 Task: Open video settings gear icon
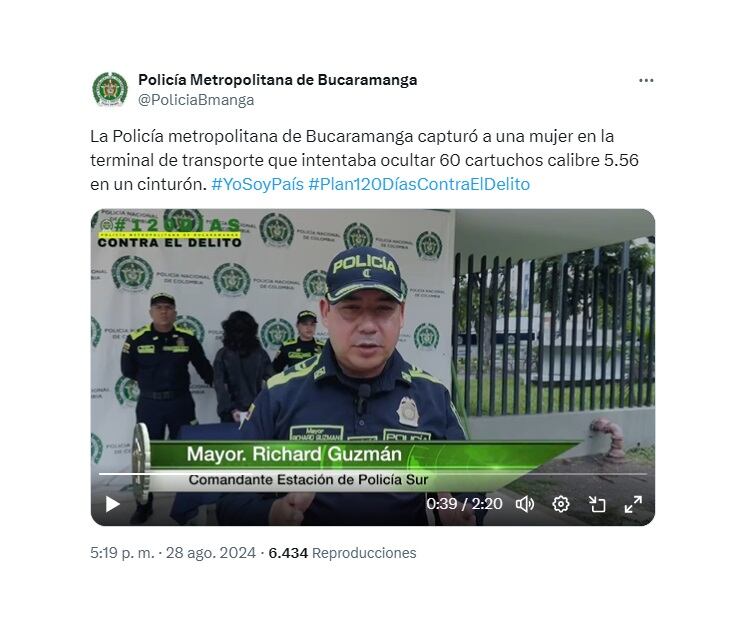click(x=561, y=504)
